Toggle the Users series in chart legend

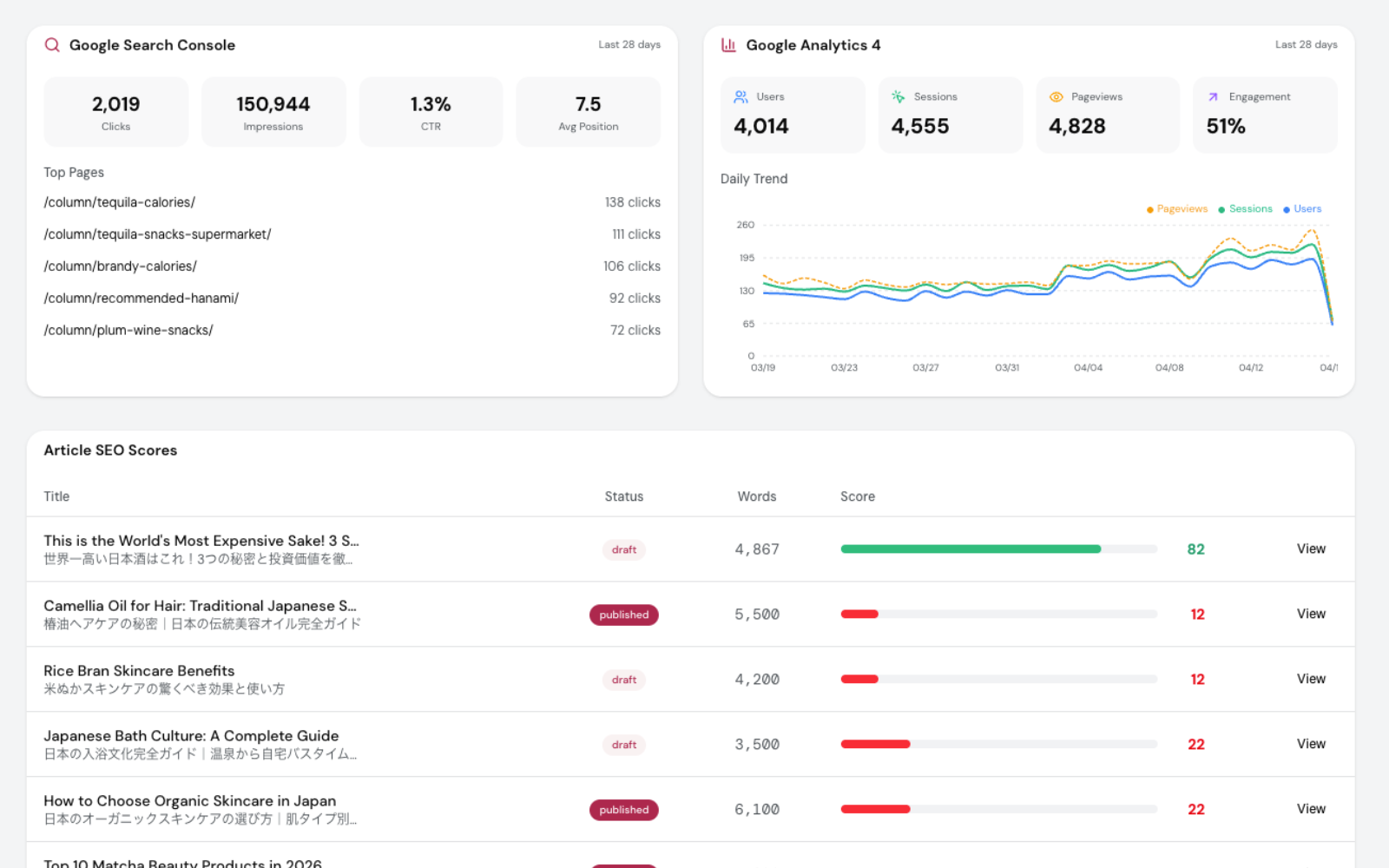[x=1302, y=209]
